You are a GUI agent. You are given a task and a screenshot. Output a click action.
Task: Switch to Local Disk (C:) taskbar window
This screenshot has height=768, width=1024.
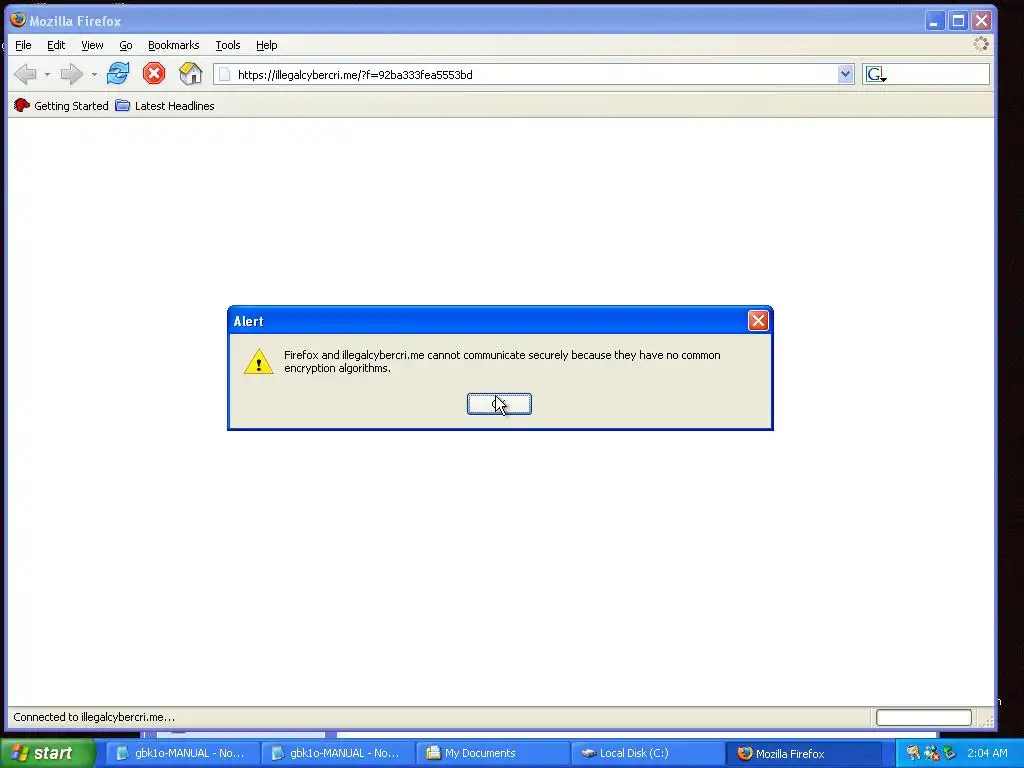click(647, 754)
